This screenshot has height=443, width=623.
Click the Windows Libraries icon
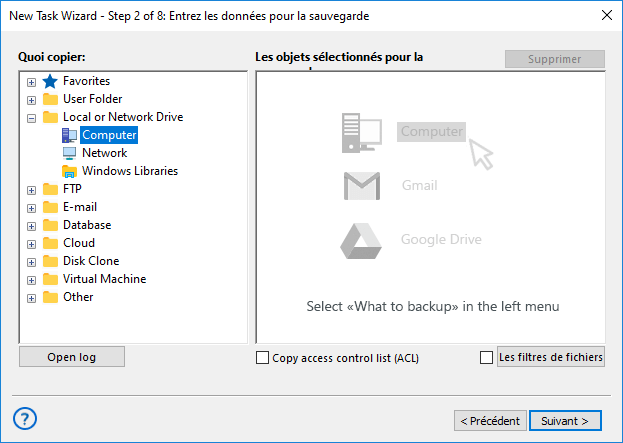[x=69, y=171]
